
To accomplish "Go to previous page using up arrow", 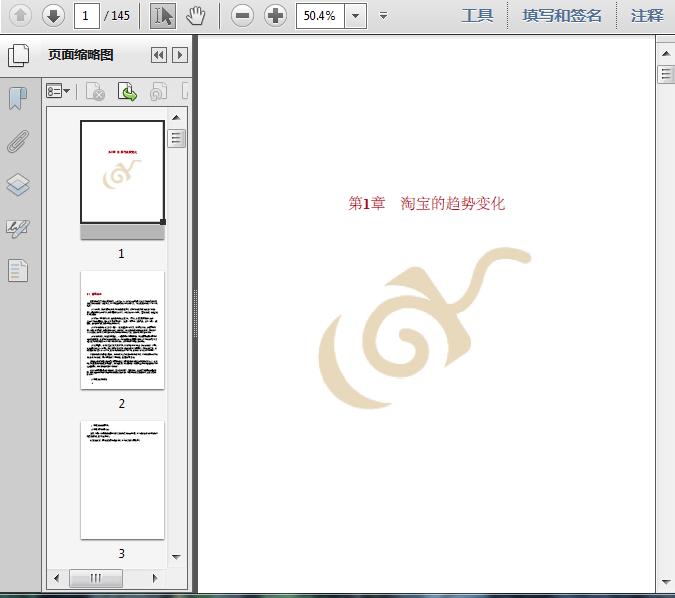I will pyautogui.click(x=20, y=16).
